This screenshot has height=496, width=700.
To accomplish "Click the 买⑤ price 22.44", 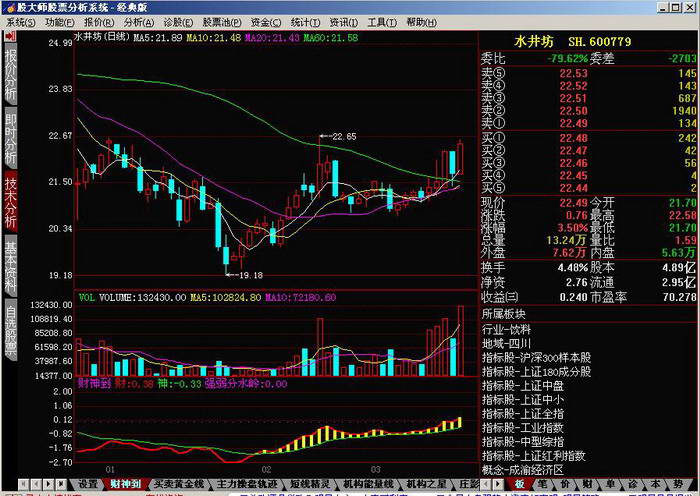I will (574, 188).
